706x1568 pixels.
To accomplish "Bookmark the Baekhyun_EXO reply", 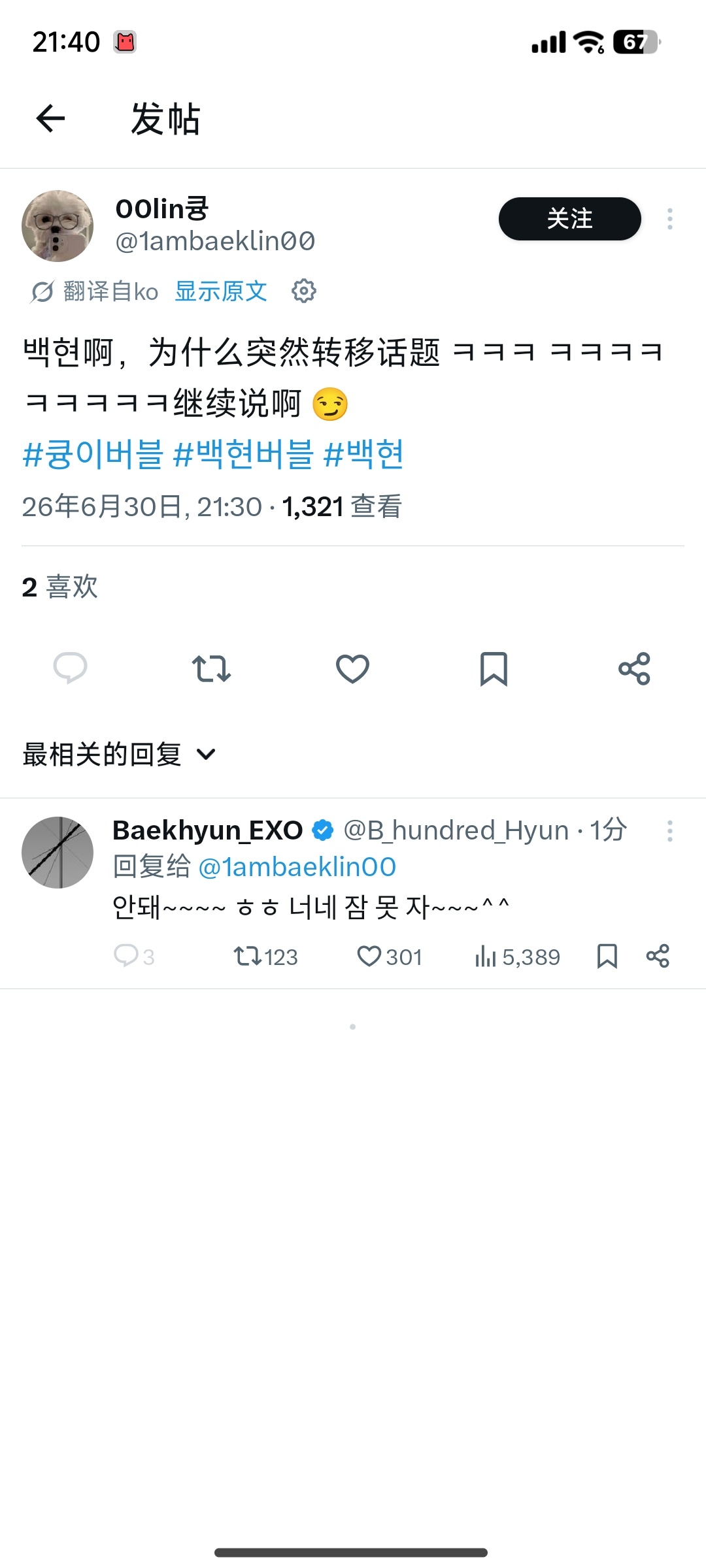I will click(x=607, y=956).
